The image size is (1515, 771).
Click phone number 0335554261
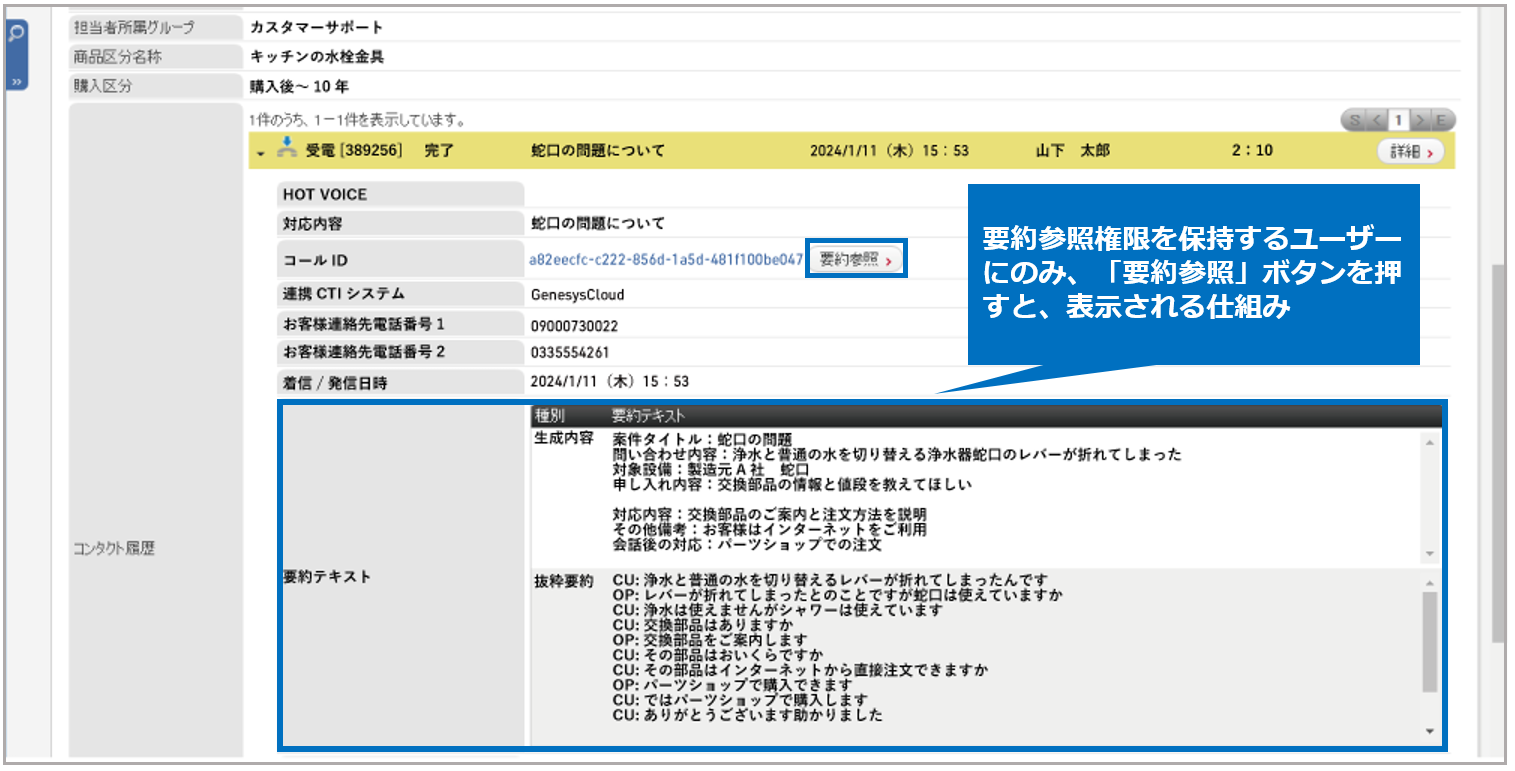coord(570,353)
